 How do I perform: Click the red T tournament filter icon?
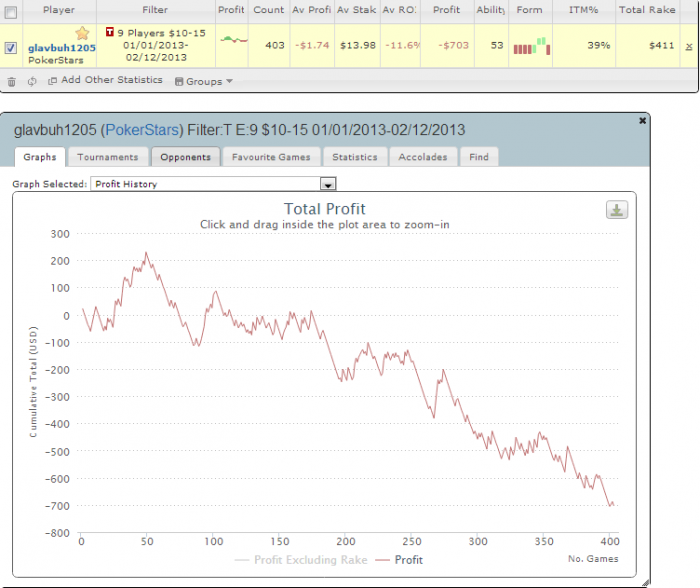point(110,32)
